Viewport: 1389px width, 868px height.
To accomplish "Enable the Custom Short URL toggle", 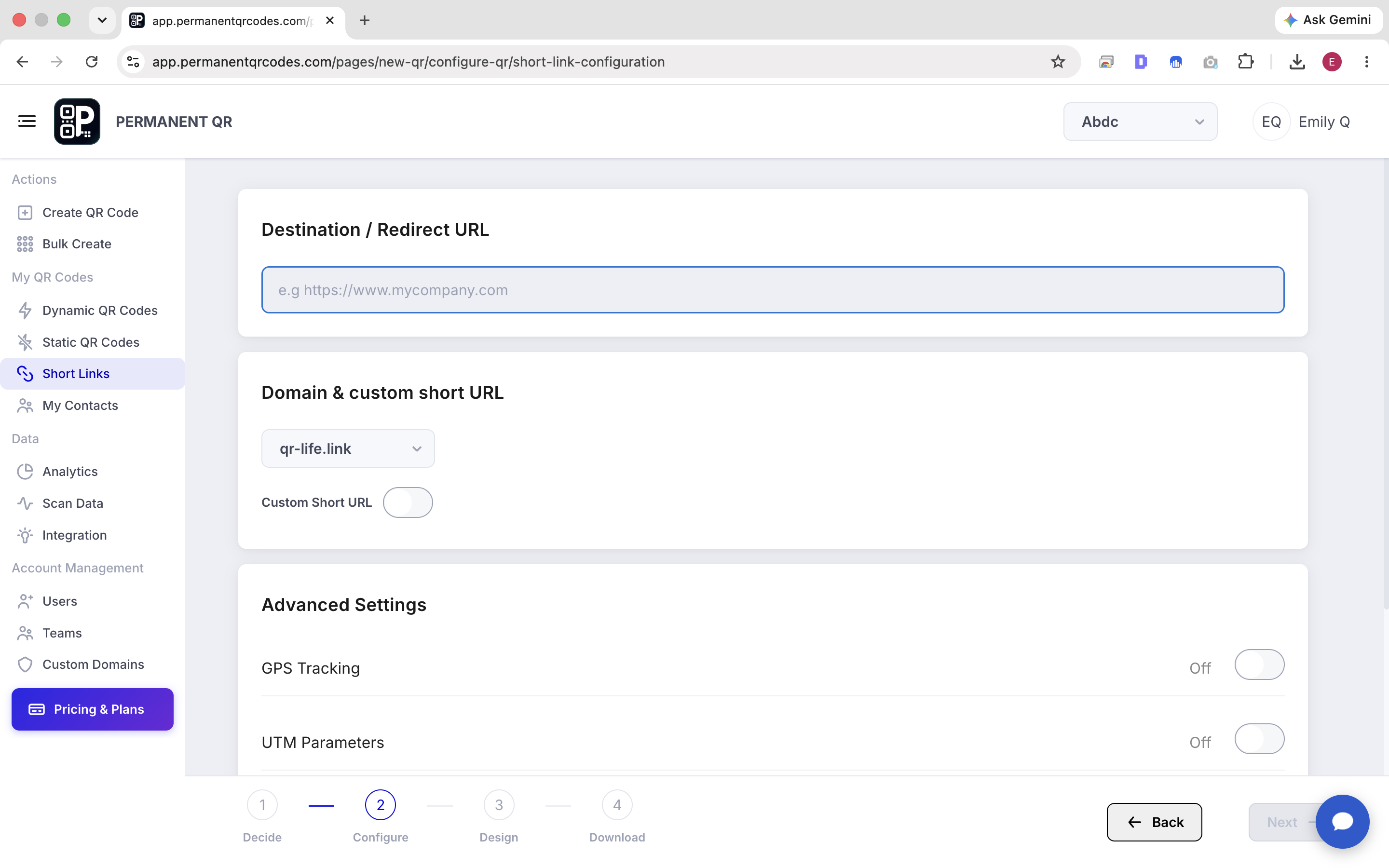I will coord(408,502).
